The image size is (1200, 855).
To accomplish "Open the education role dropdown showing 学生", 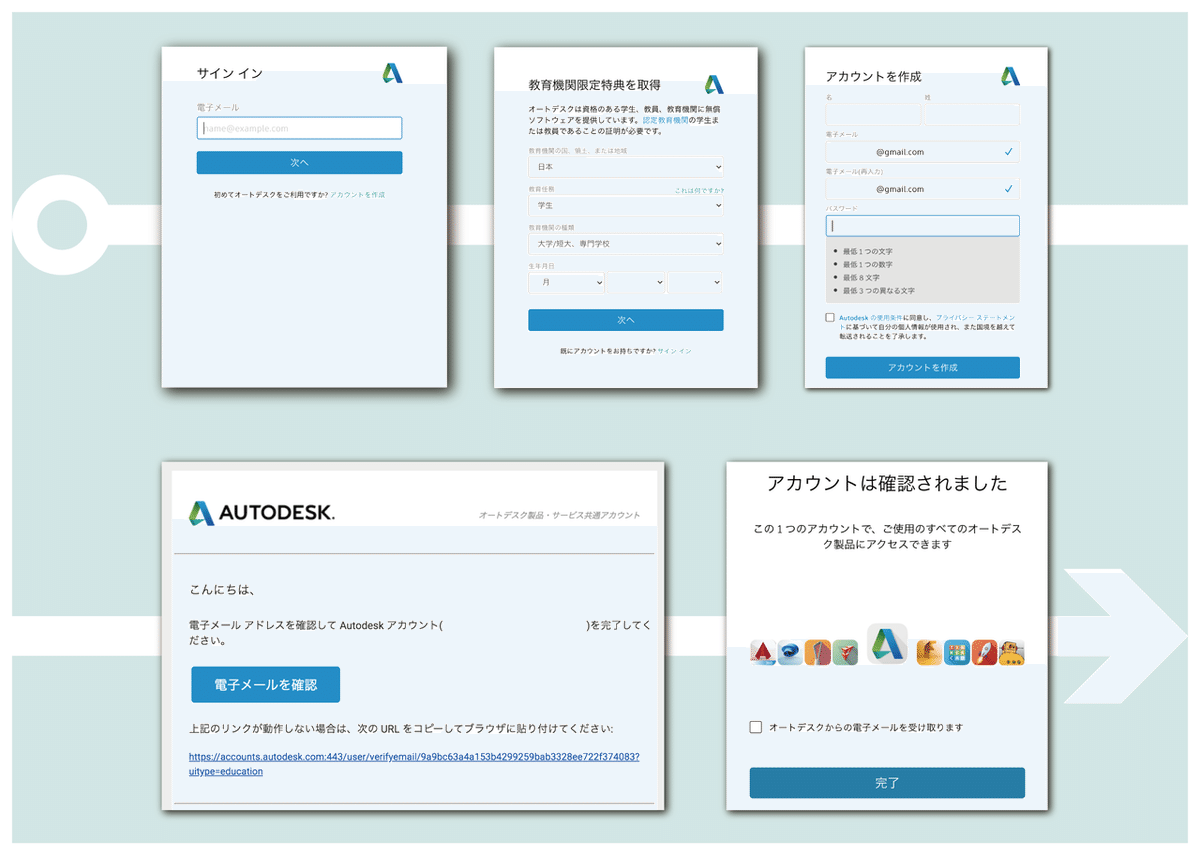I will point(626,205).
